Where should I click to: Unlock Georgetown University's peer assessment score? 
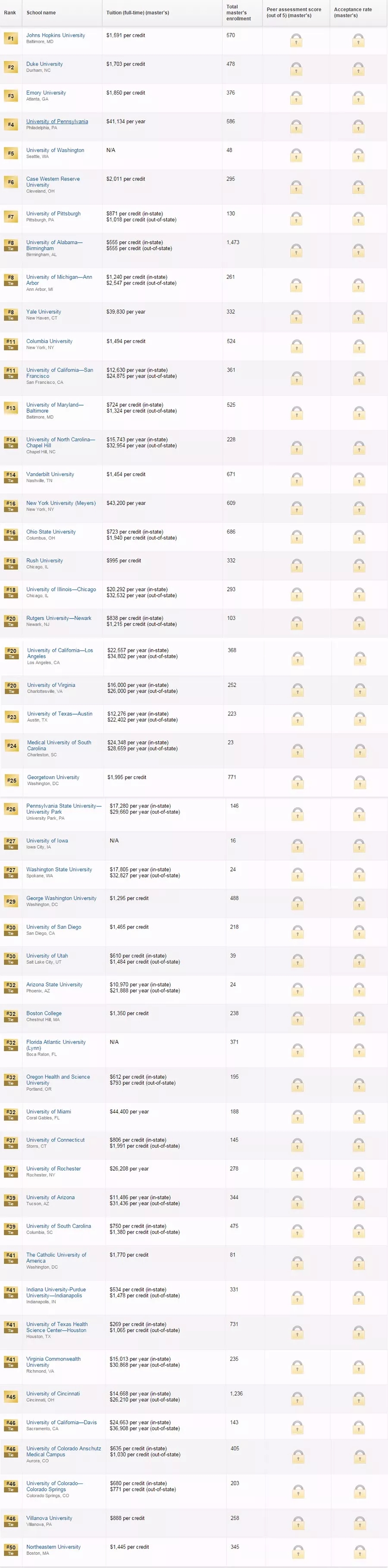[297, 782]
